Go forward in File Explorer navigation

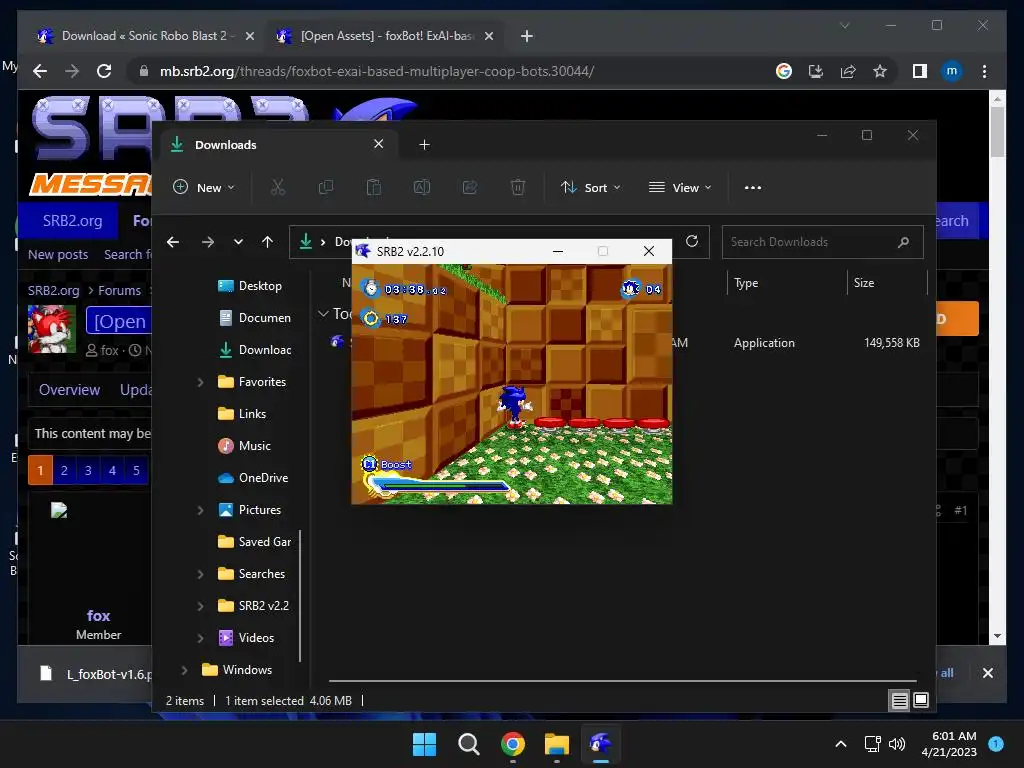(x=208, y=242)
